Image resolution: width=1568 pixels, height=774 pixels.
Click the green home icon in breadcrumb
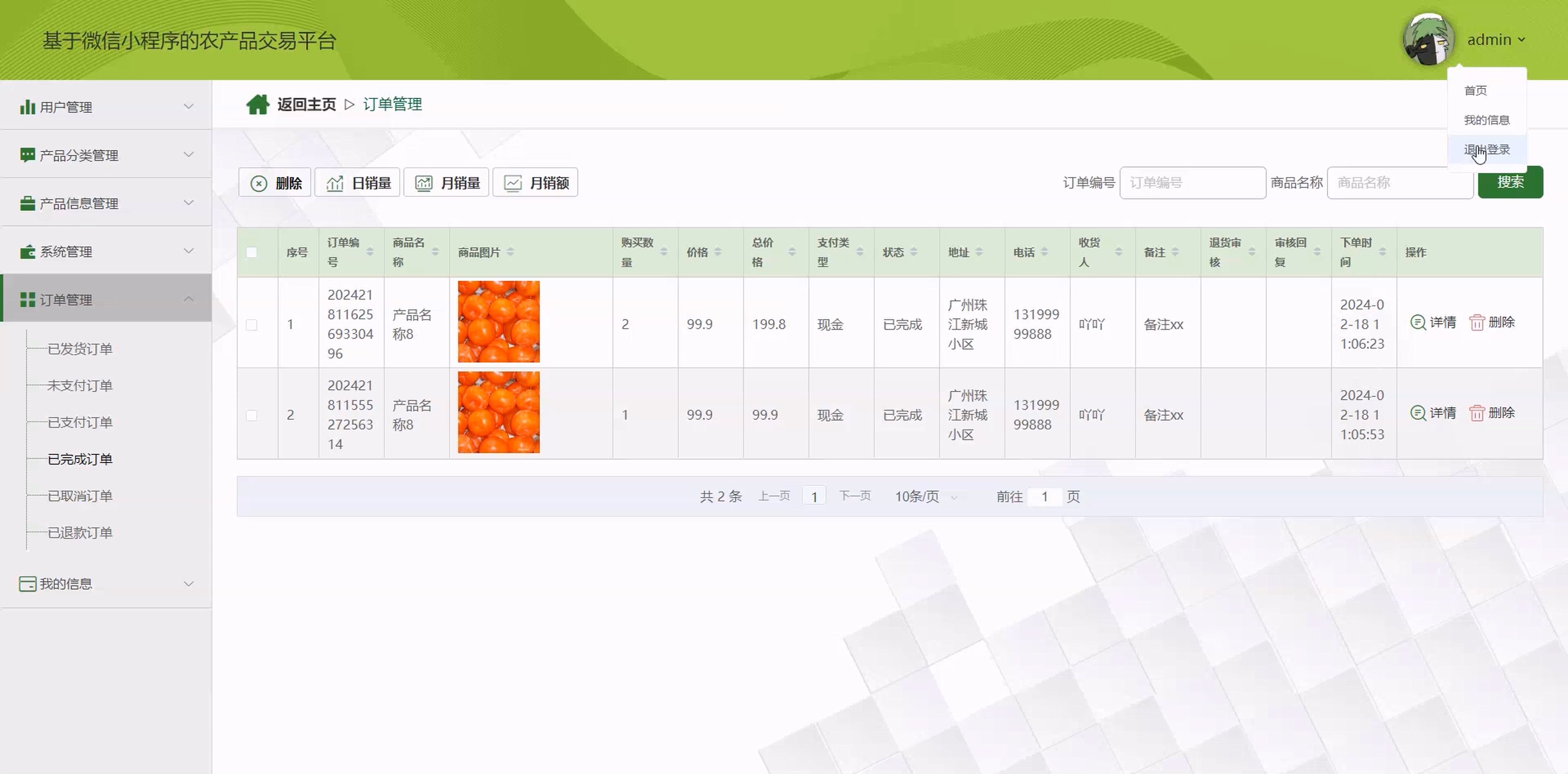tap(258, 104)
